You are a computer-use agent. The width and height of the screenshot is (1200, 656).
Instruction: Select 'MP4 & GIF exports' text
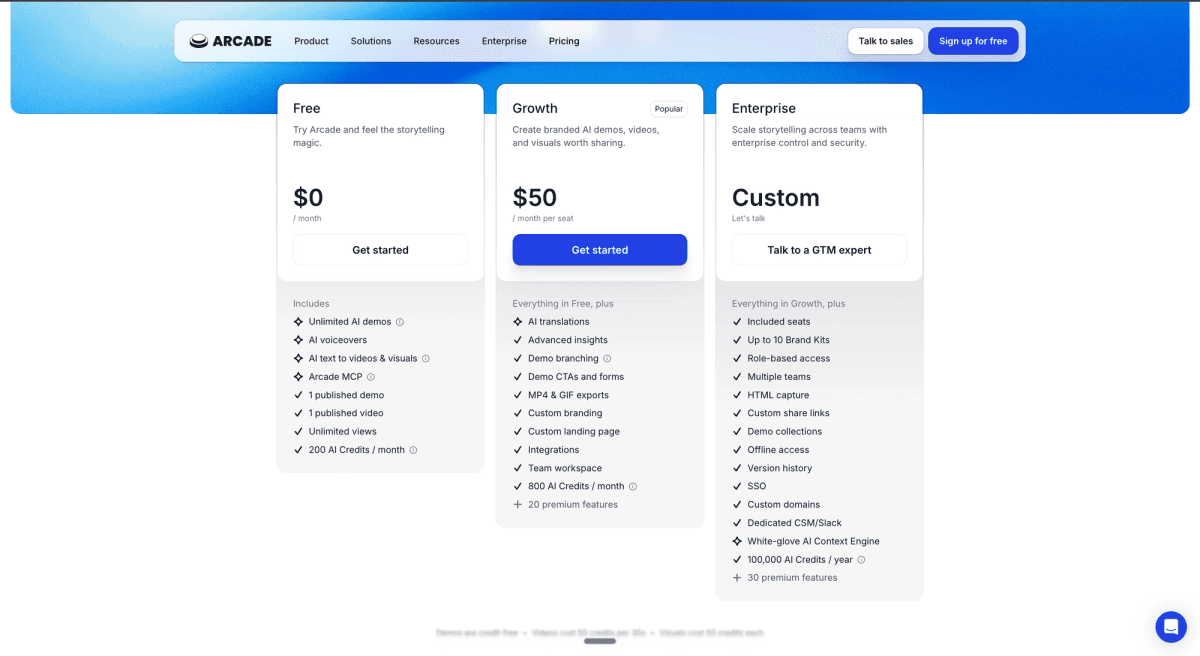[568, 395]
